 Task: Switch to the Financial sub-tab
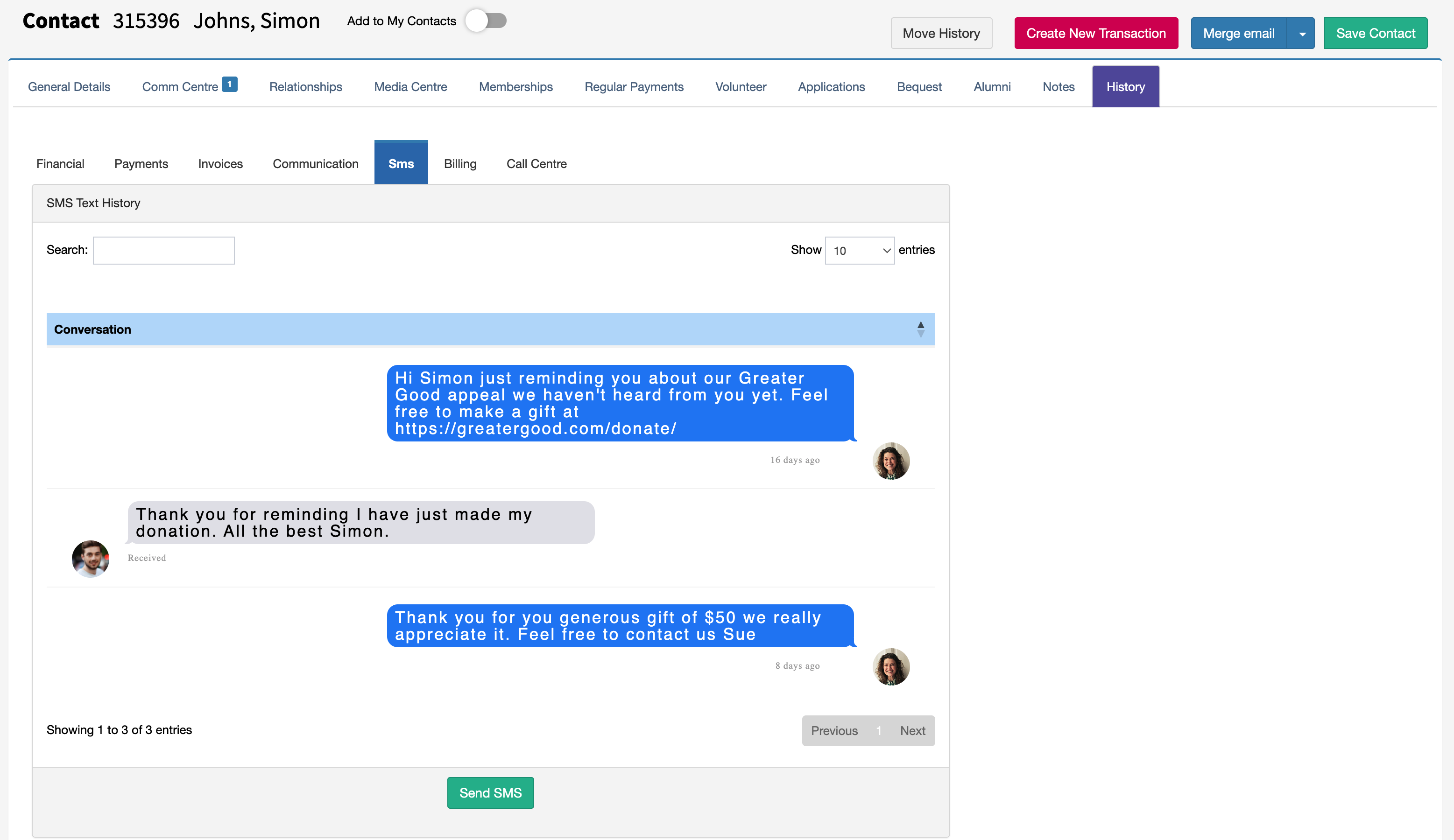[60, 164]
